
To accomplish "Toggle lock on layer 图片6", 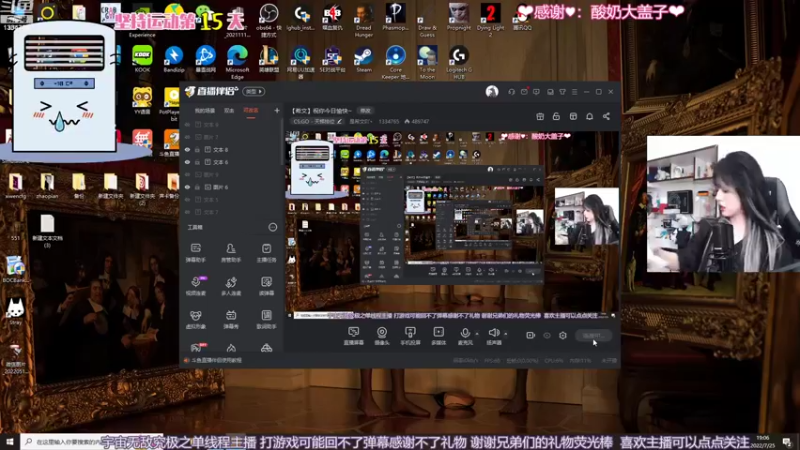I will 197,187.
